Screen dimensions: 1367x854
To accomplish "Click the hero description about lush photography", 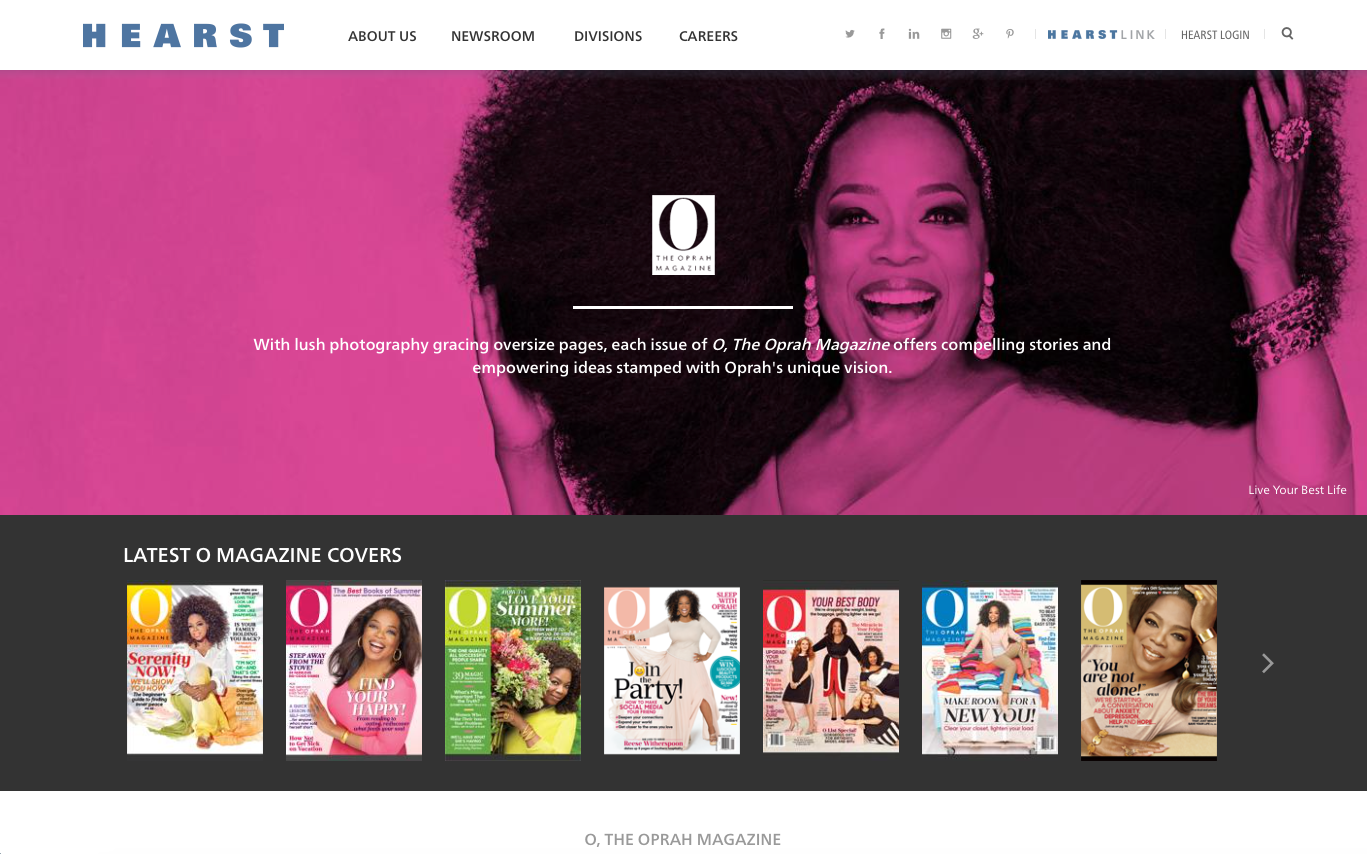I will point(682,356).
